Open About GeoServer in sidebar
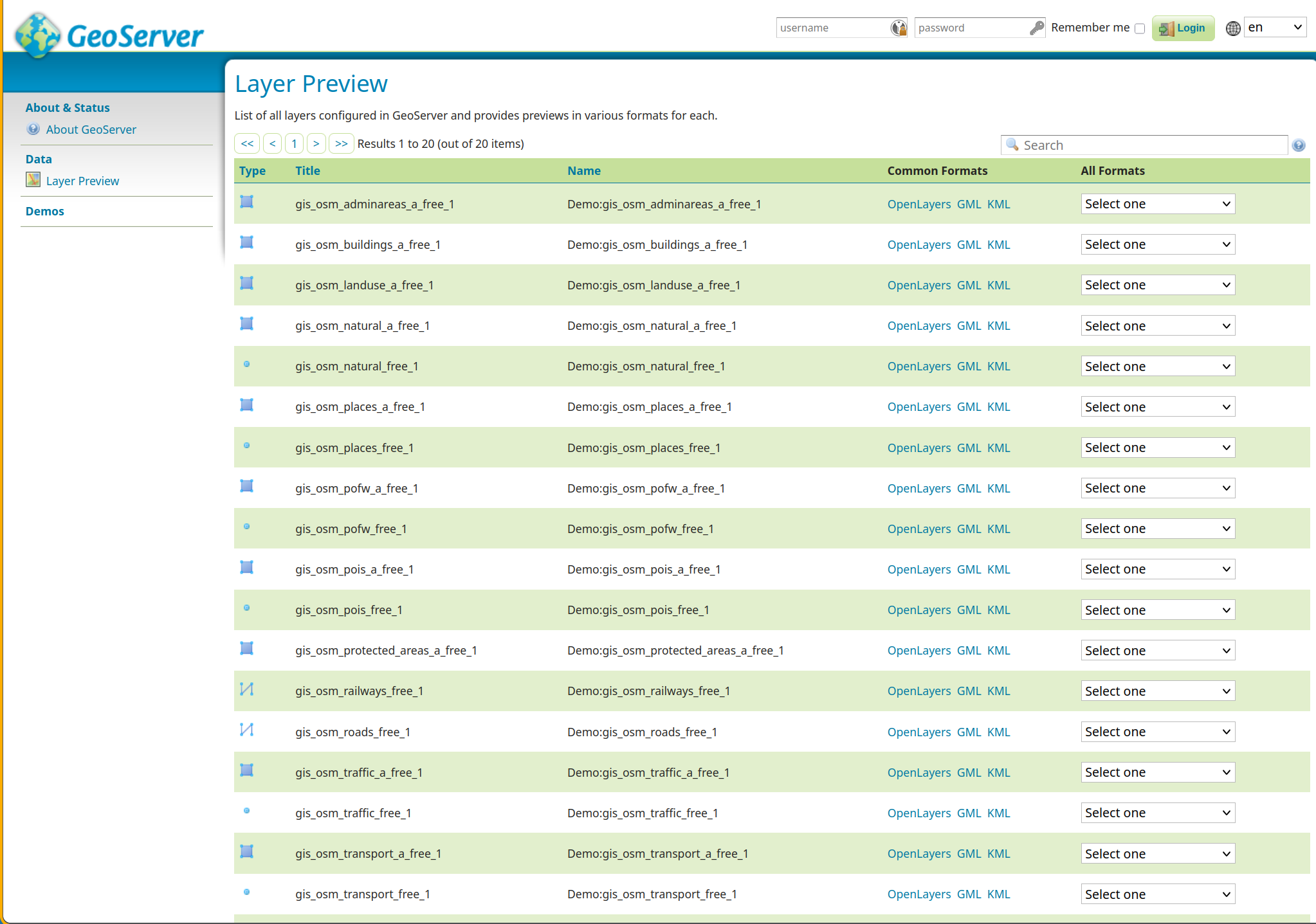The height and width of the screenshot is (924, 1316). [91, 129]
